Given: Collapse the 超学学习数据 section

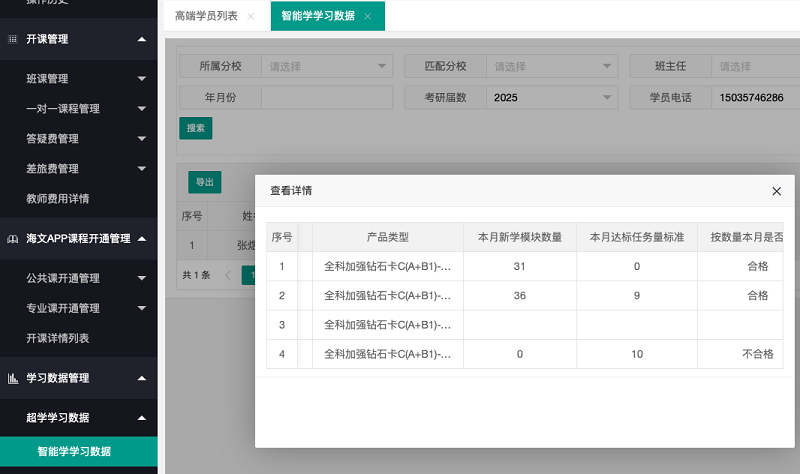Looking at the screenshot, I should pyautogui.click(x=141, y=418).
